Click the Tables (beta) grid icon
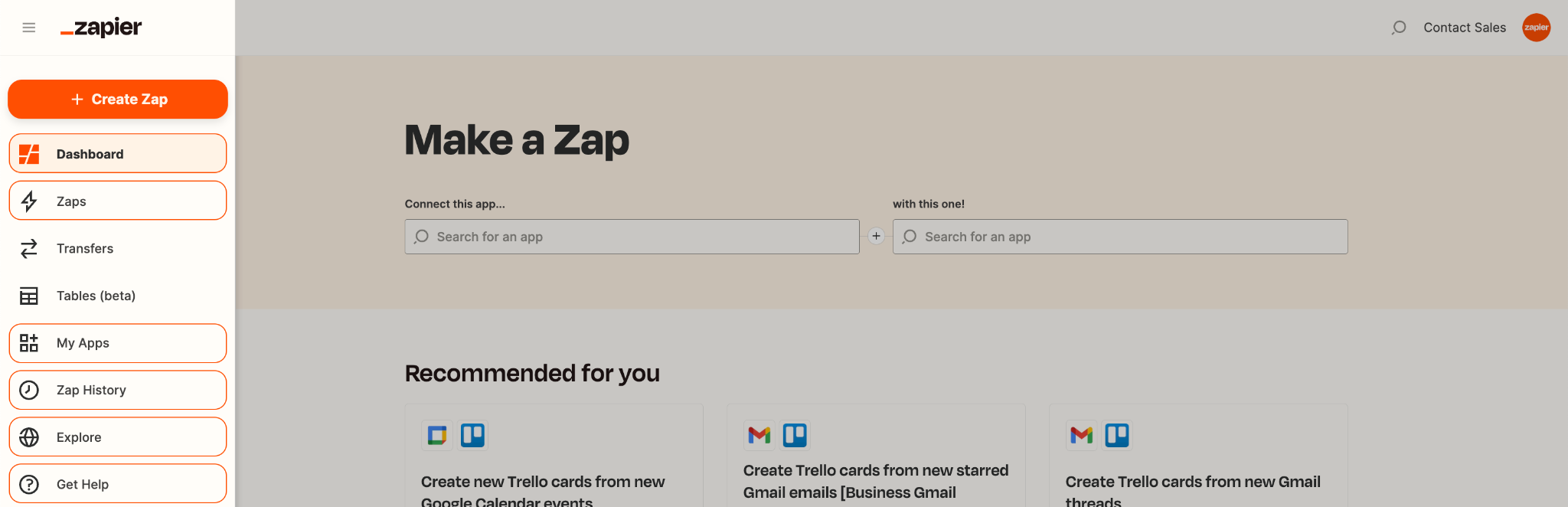Screen dimensions: 1568x507 click(x=28, y=296)
